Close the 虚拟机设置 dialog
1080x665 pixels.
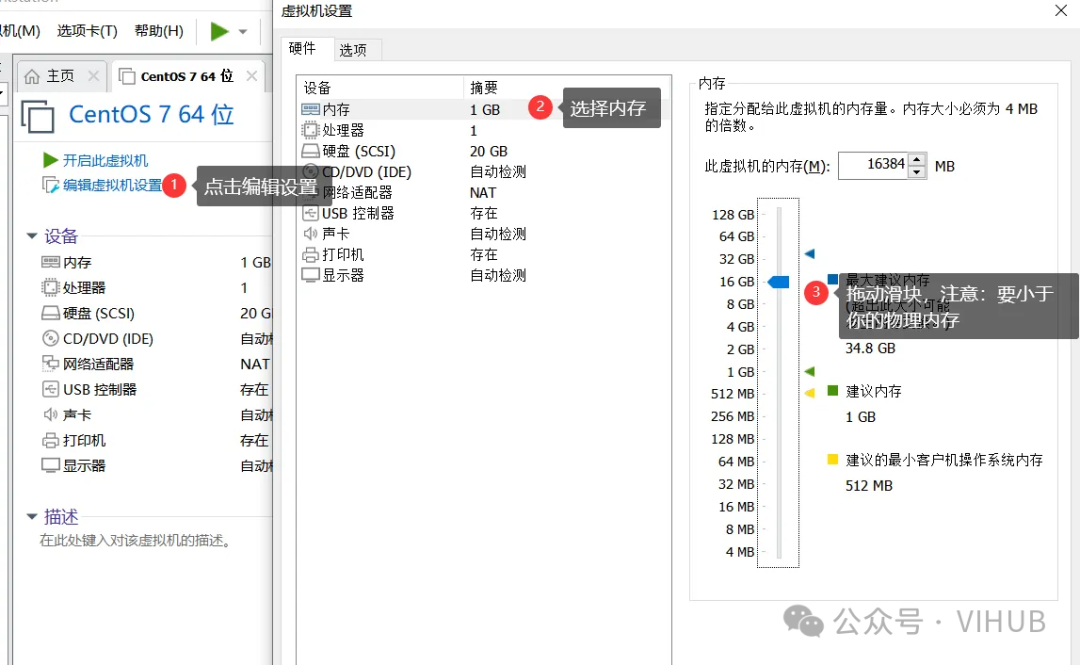1061,10
